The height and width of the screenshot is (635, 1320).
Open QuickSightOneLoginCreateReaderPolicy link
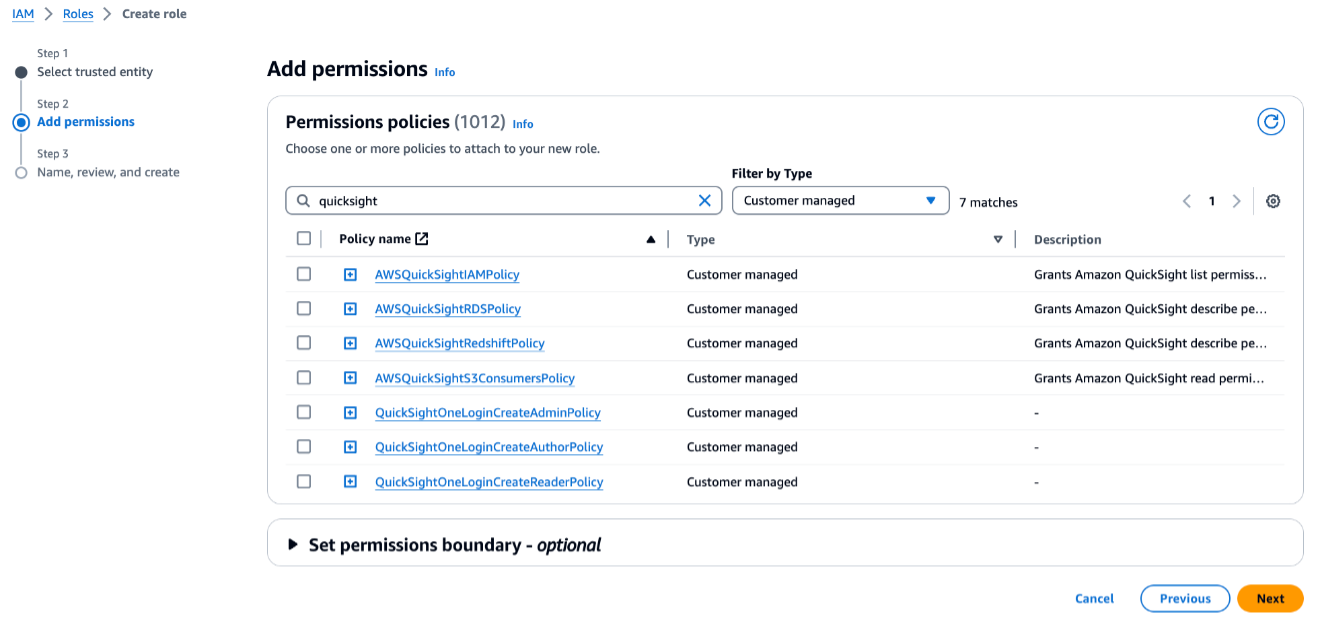(x=489, y=482)
